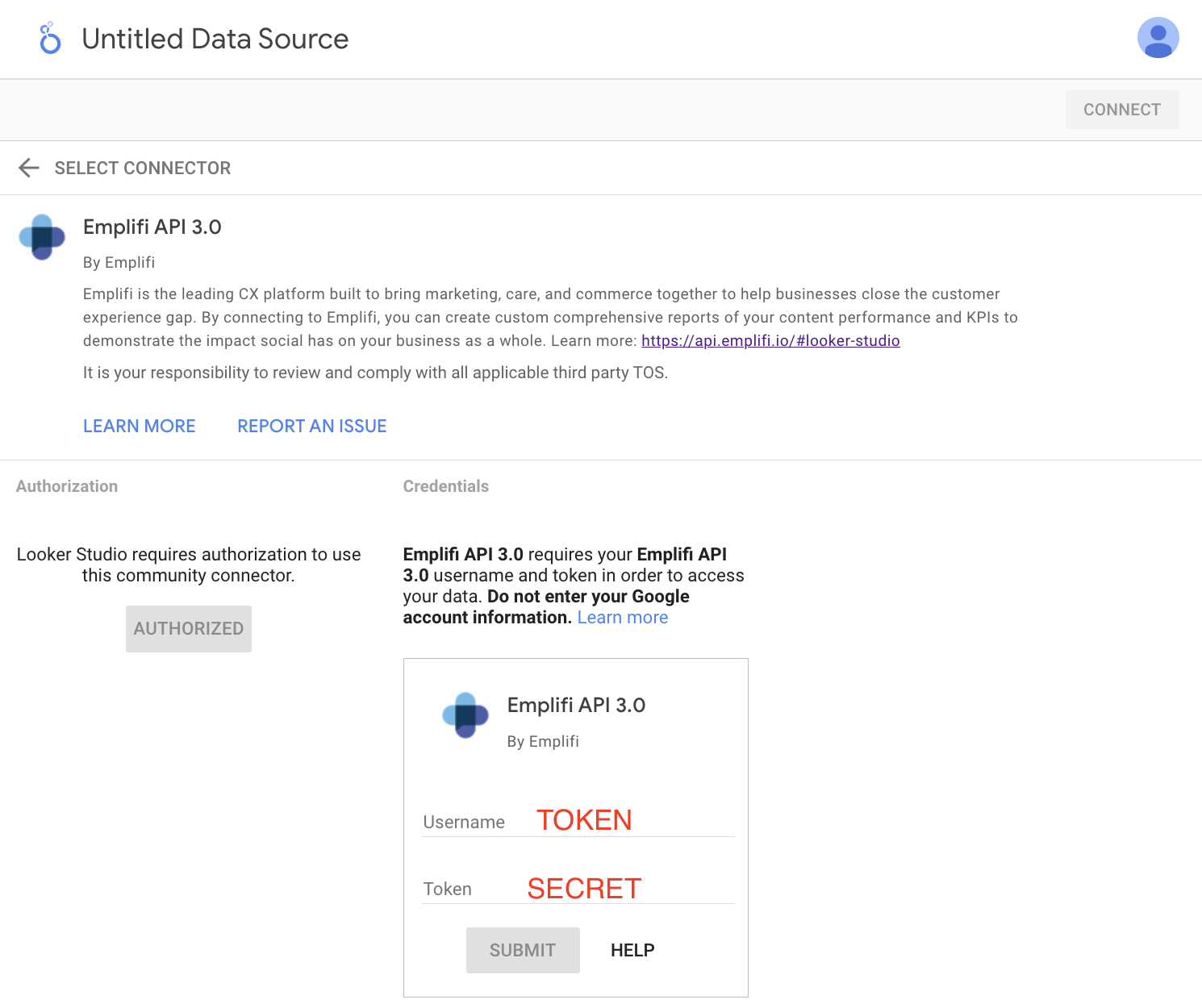This screenshot has height=1008, width=1202.
Task: Click the Untitled Data Source title
Action: coord(215,39)
